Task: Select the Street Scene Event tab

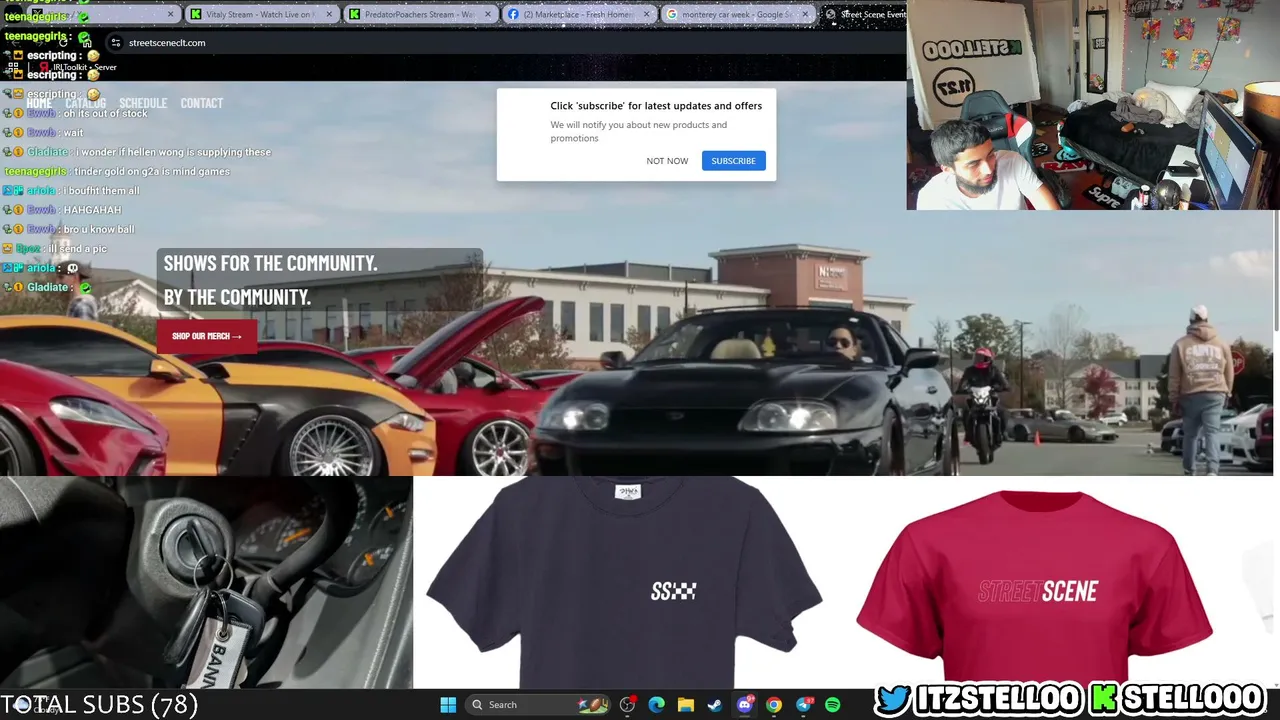Action: (865, 14)
